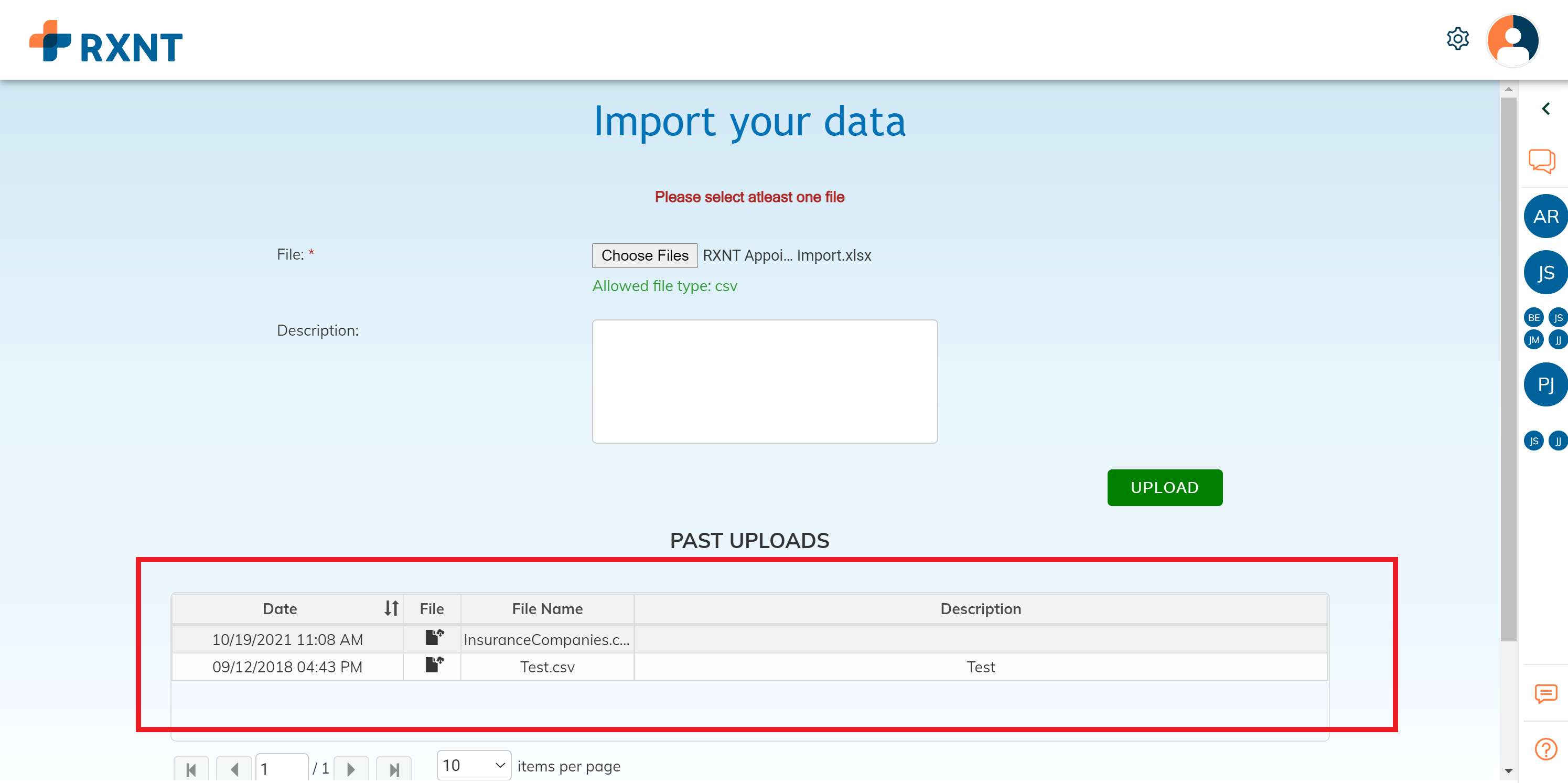Open the items per page dropdown
Image resolution: width=1568 pixels, height=783 pixels.
click(x=474, y=765)
